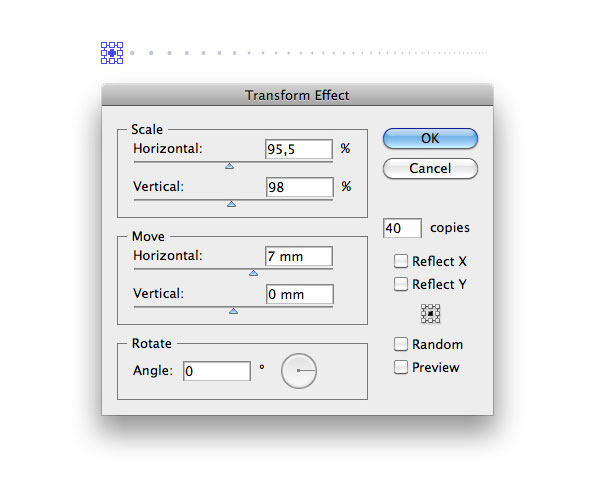Enable the Reflect Y checkbox
The image size is (596, 484).
point(401,284)
